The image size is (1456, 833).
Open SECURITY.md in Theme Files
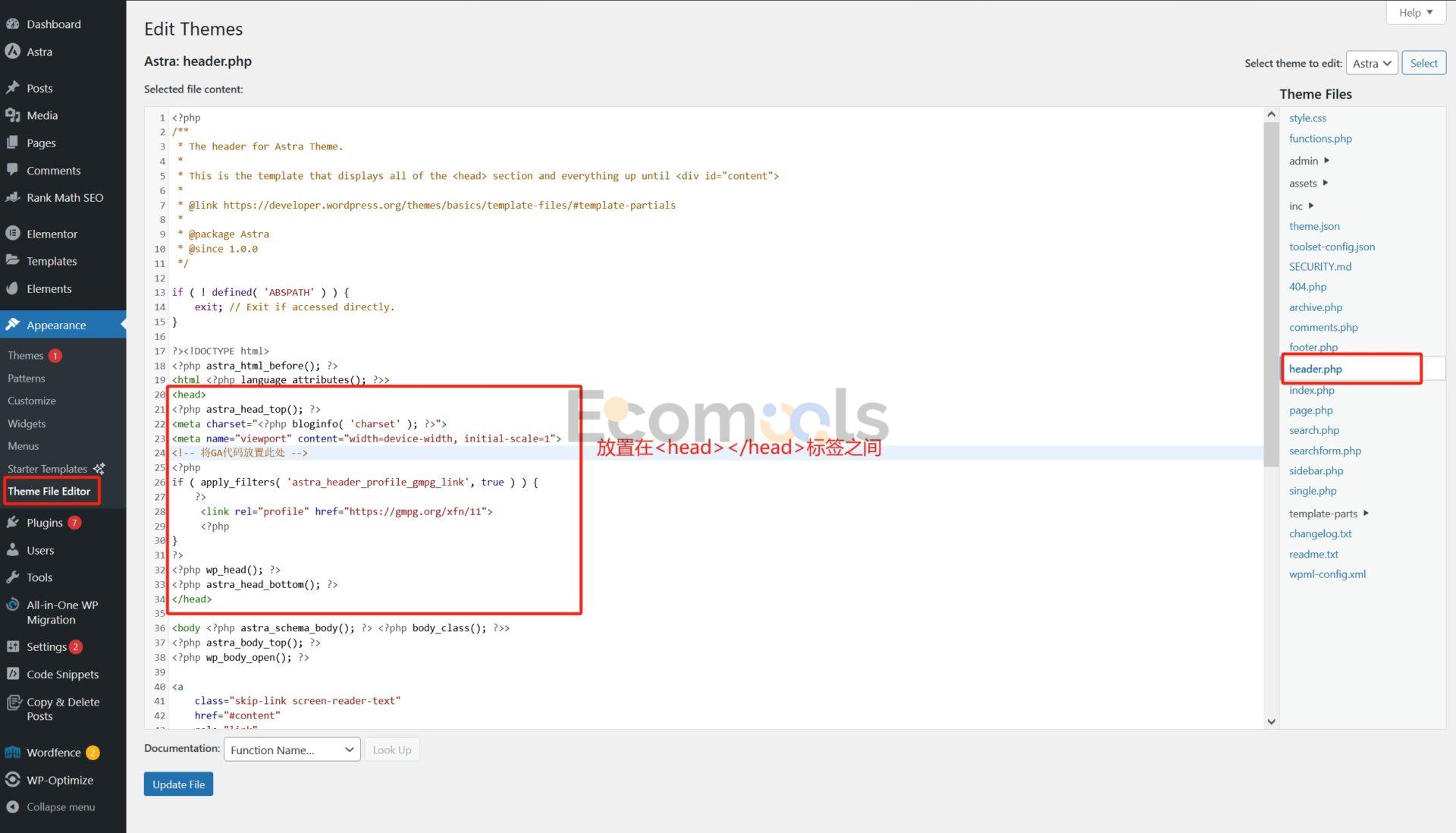1320,266
